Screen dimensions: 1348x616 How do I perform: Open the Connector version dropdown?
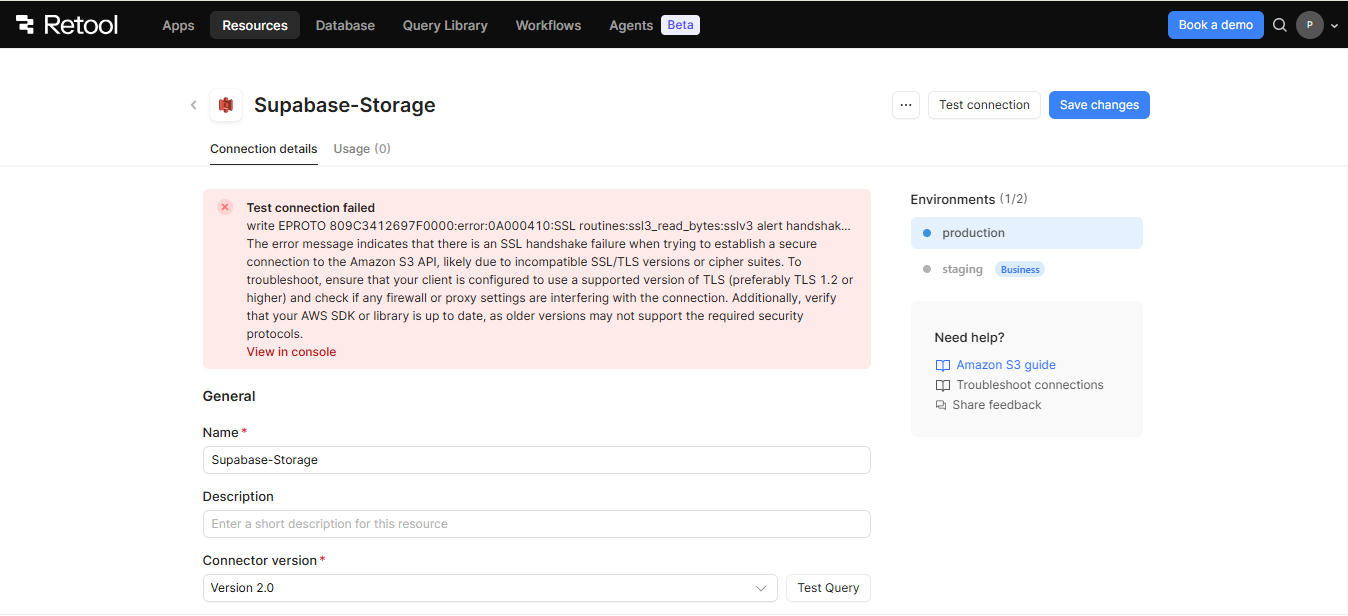pyautogui.click(x=490, y=588)
